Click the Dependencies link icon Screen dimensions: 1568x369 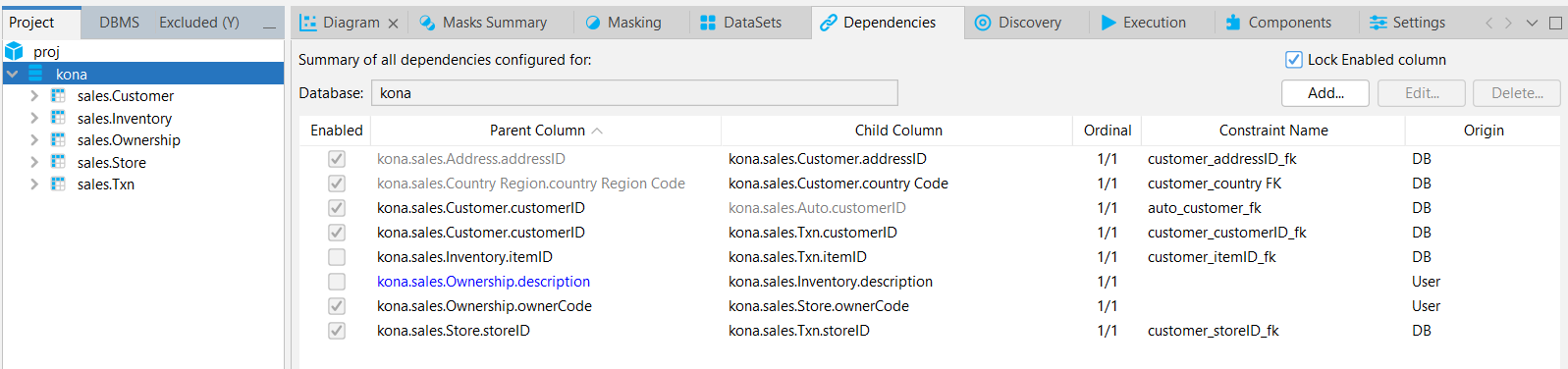pyautogui.click(x=829, y=23)
